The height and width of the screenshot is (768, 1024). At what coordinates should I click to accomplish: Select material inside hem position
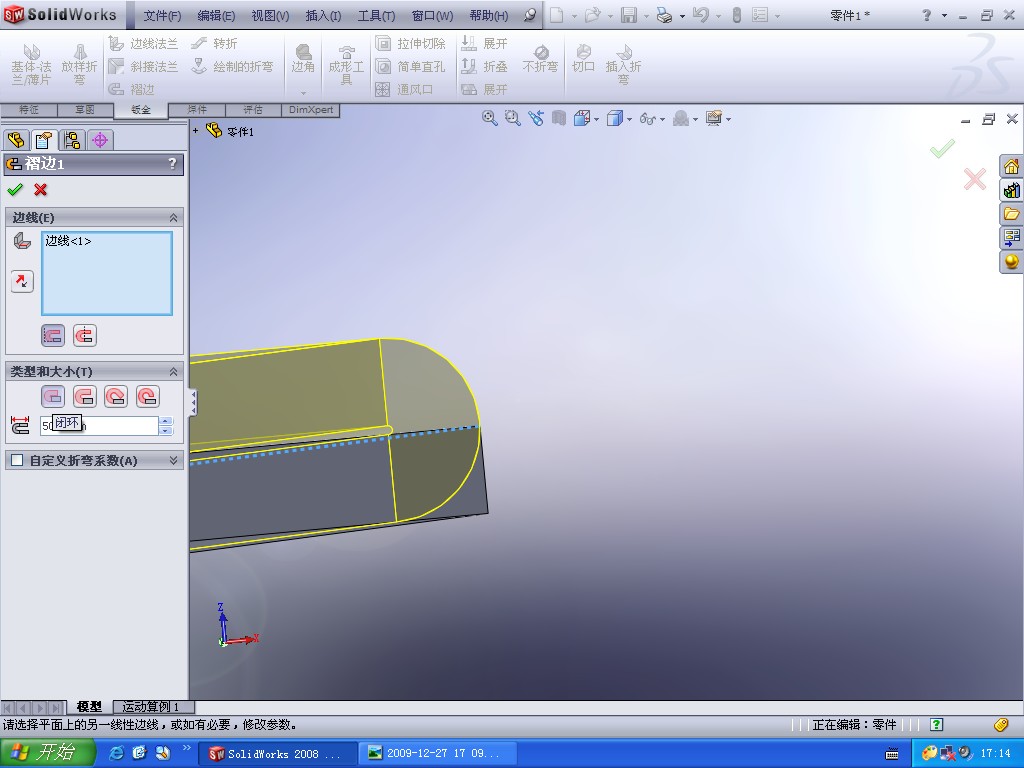[x=53, y=336]
